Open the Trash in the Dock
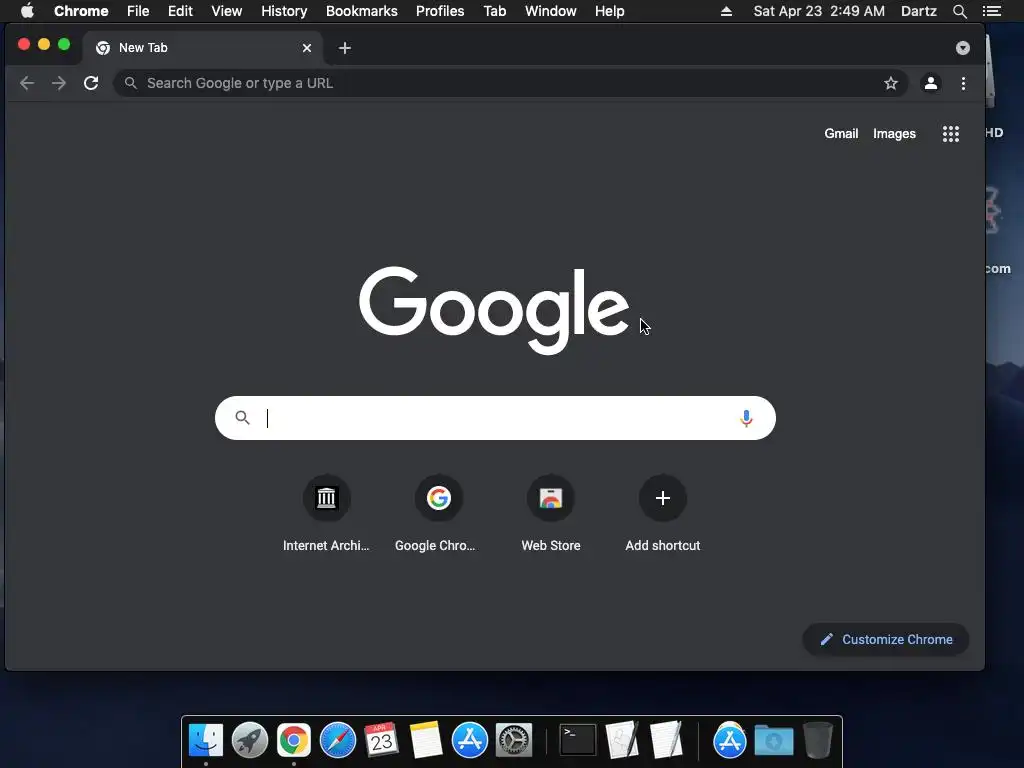The height and width of the screenshot is (768, 1024). click(818, 741)
